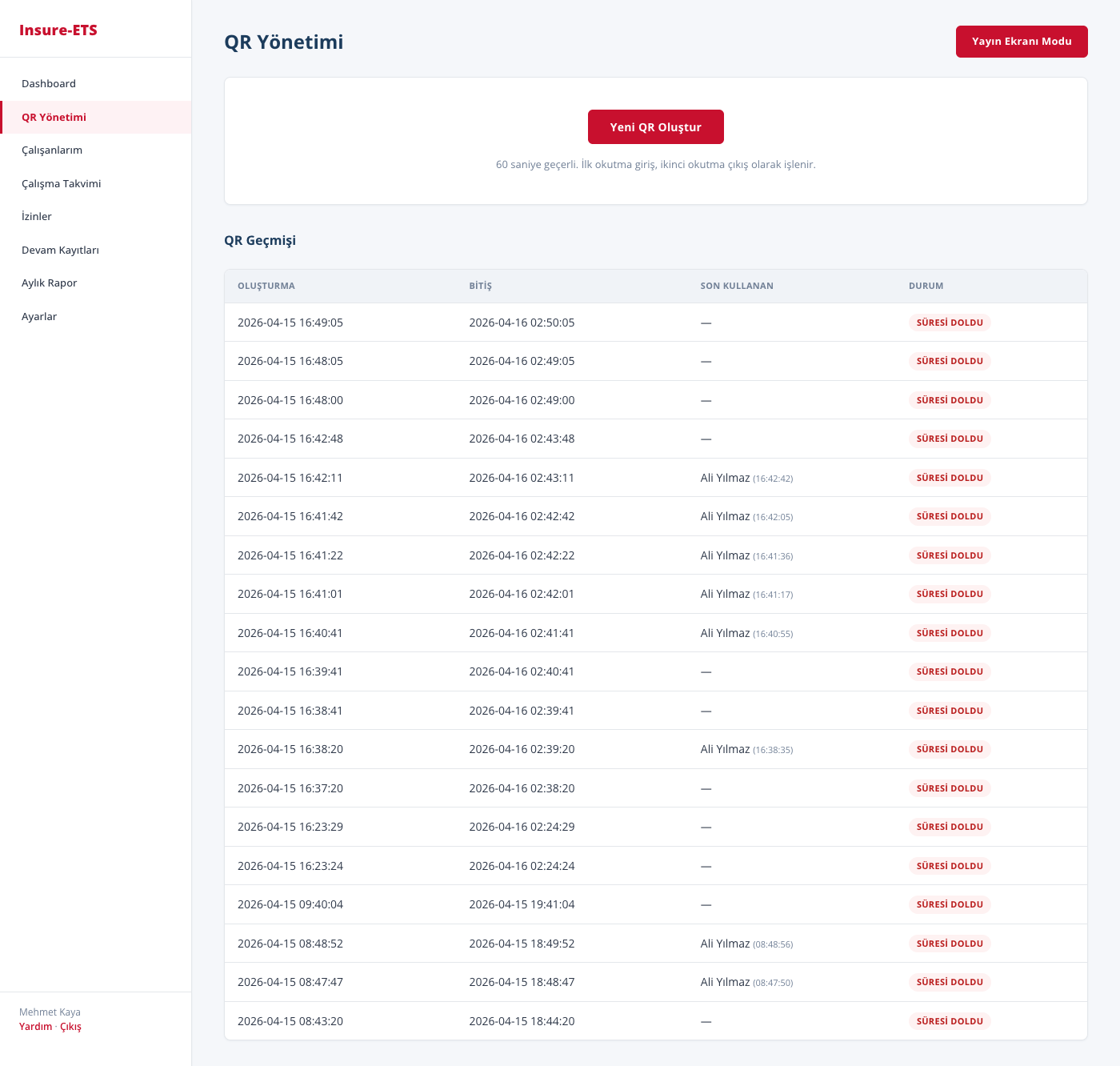Click the Insure-ETS logo
The height and width of the screenshot is (1066, 1120).
58,30
